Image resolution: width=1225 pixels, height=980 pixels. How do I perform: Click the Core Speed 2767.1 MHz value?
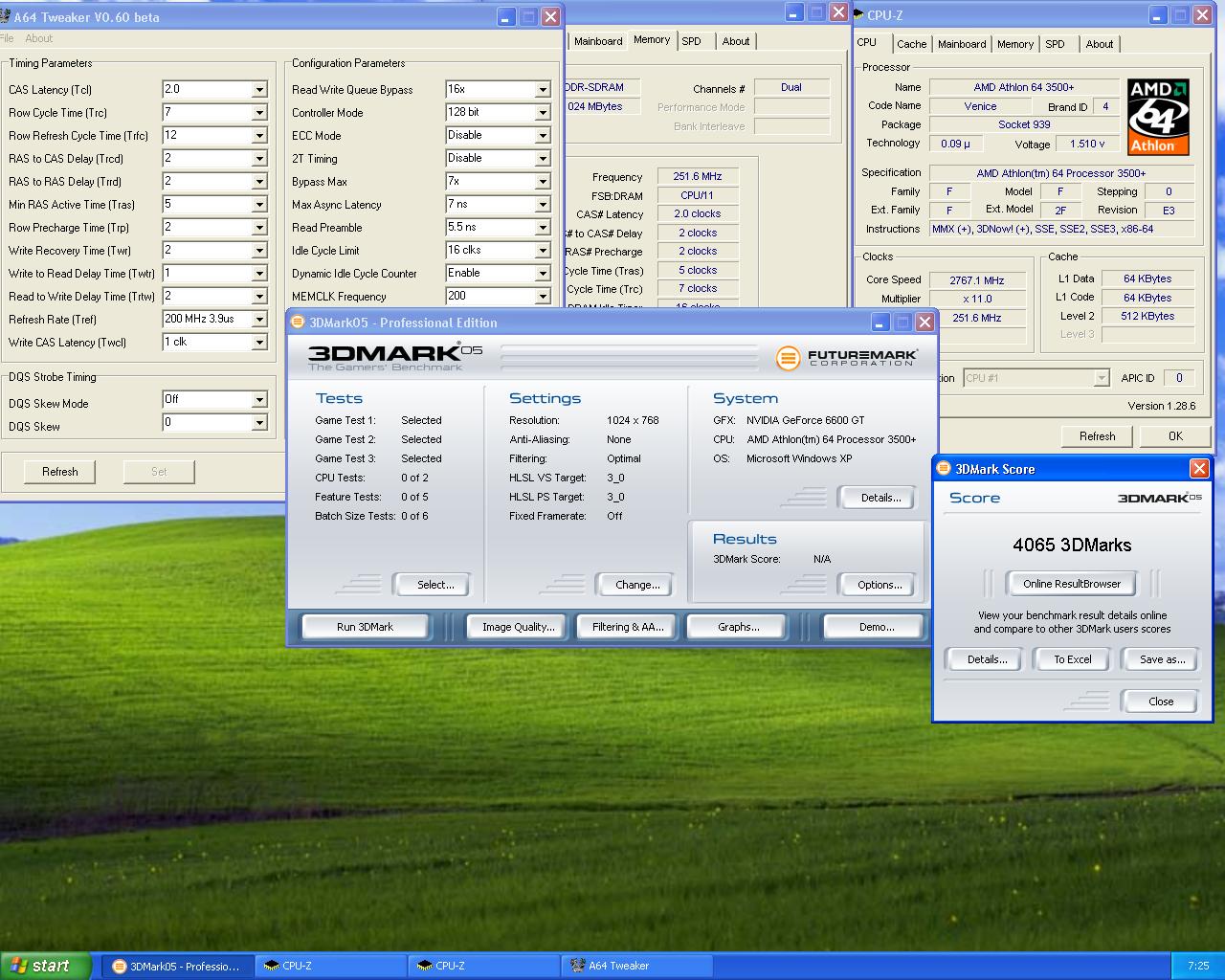click(976, 280)
